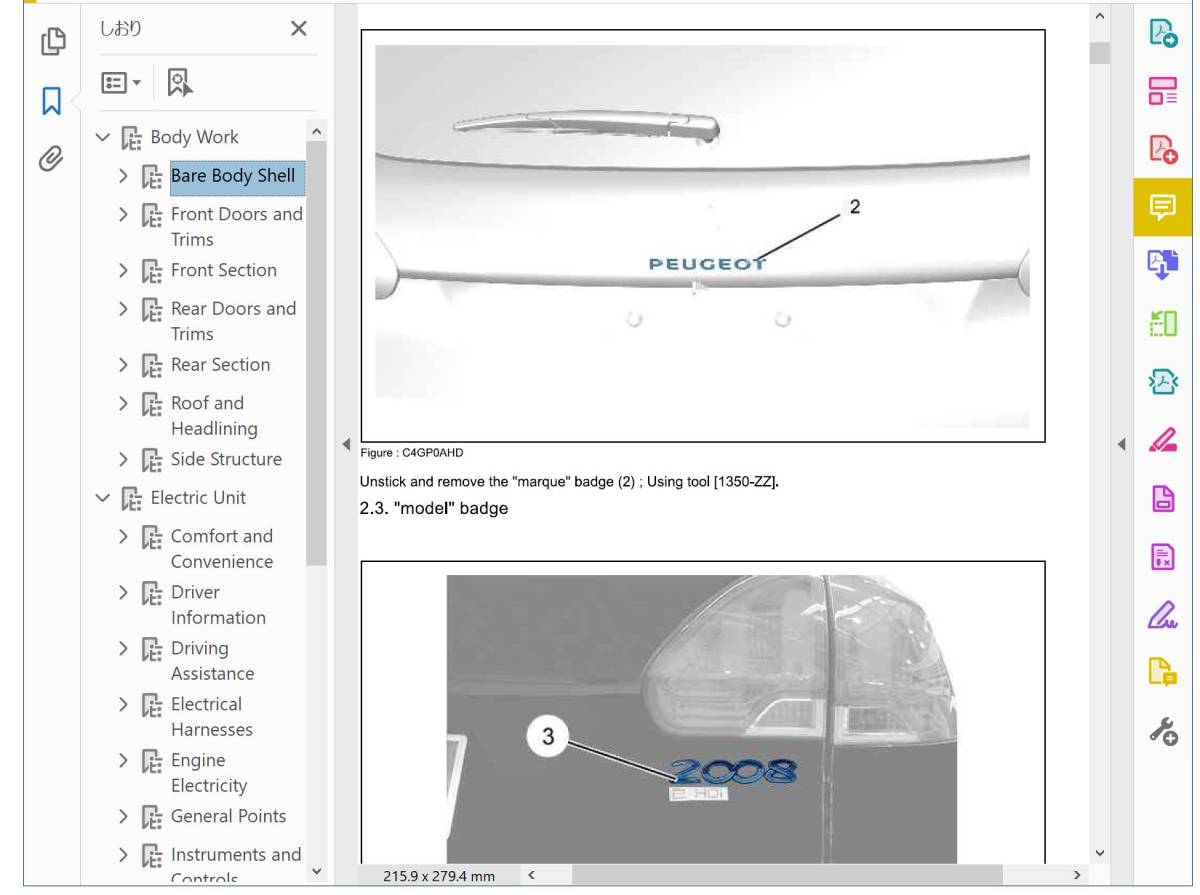Select the Body Work bookmark
1200x895 pixels.
click(194, 137)
